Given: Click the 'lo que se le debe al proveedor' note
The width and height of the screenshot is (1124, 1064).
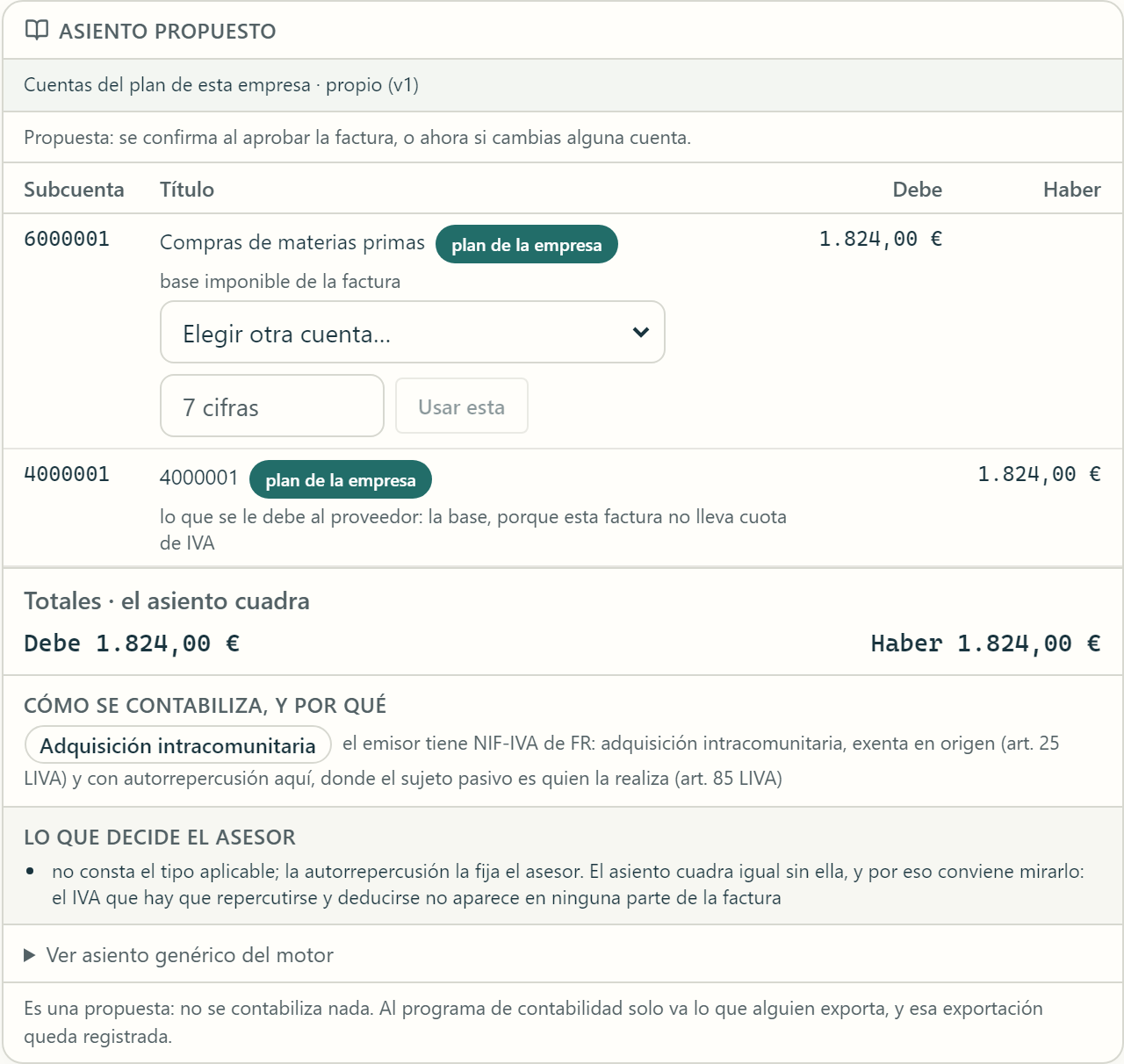Looking at the screenshot, I should coord(473,529).
